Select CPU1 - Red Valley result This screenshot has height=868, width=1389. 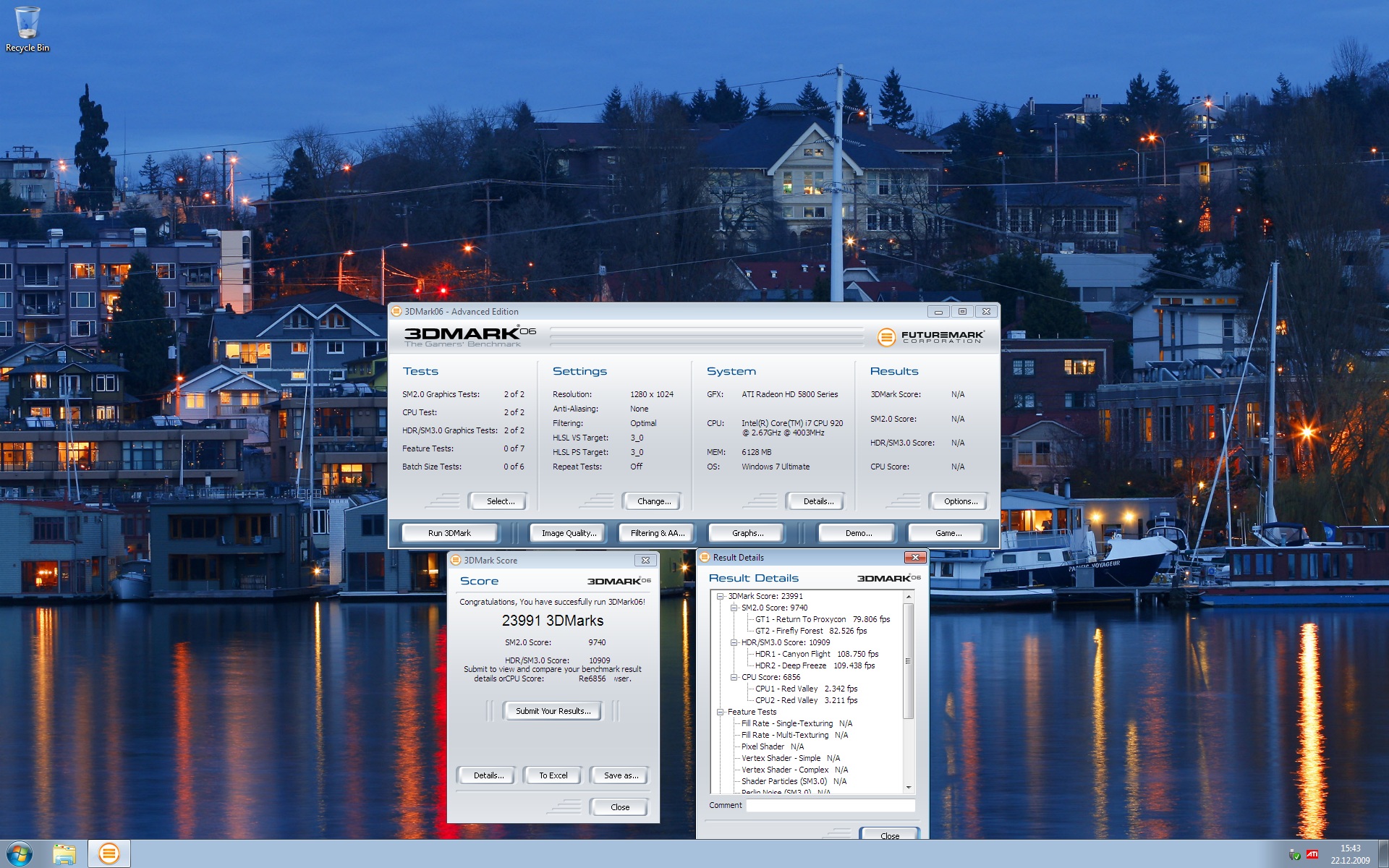[x=807, y=689]
